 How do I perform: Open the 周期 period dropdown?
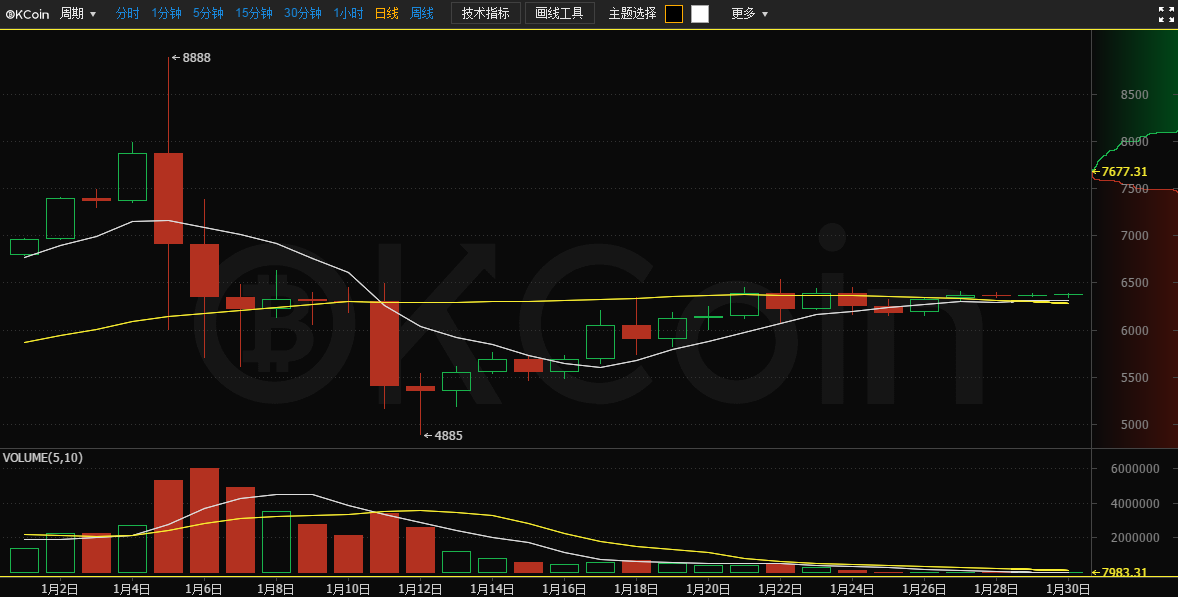[78, 14]
